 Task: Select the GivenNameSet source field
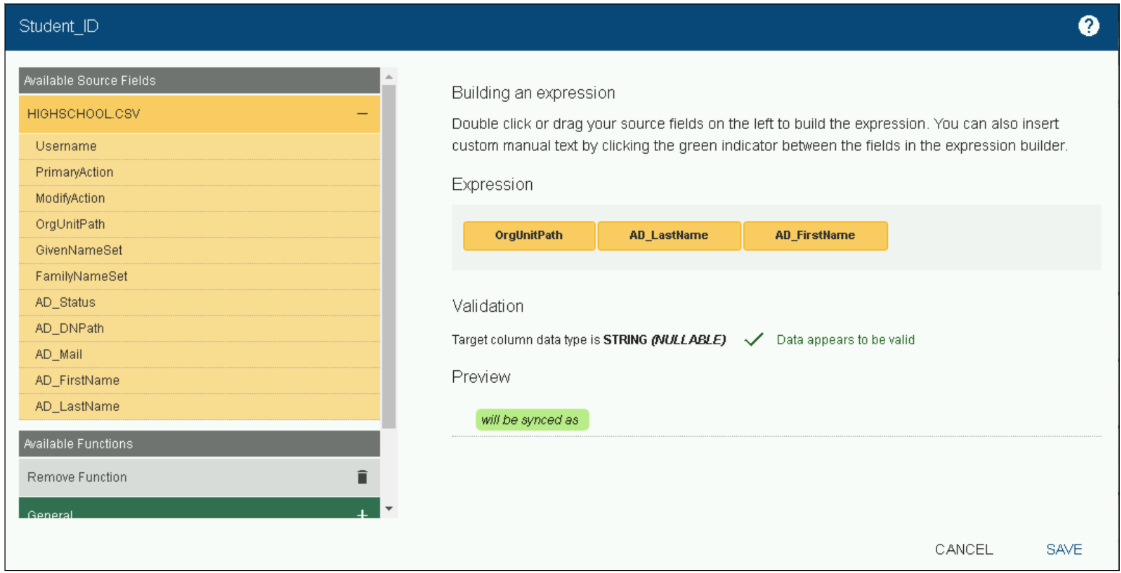click(x=199, y=250)
